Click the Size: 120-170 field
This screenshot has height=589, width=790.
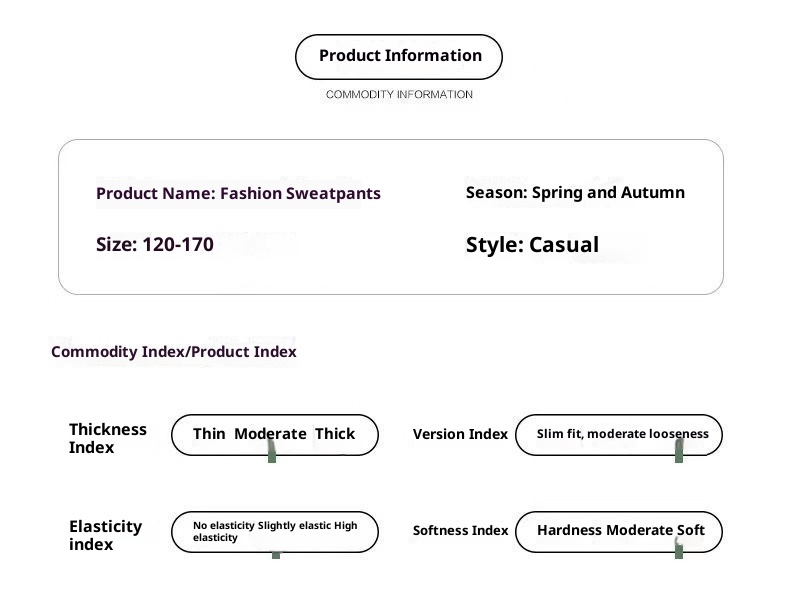tap(154, 244)
